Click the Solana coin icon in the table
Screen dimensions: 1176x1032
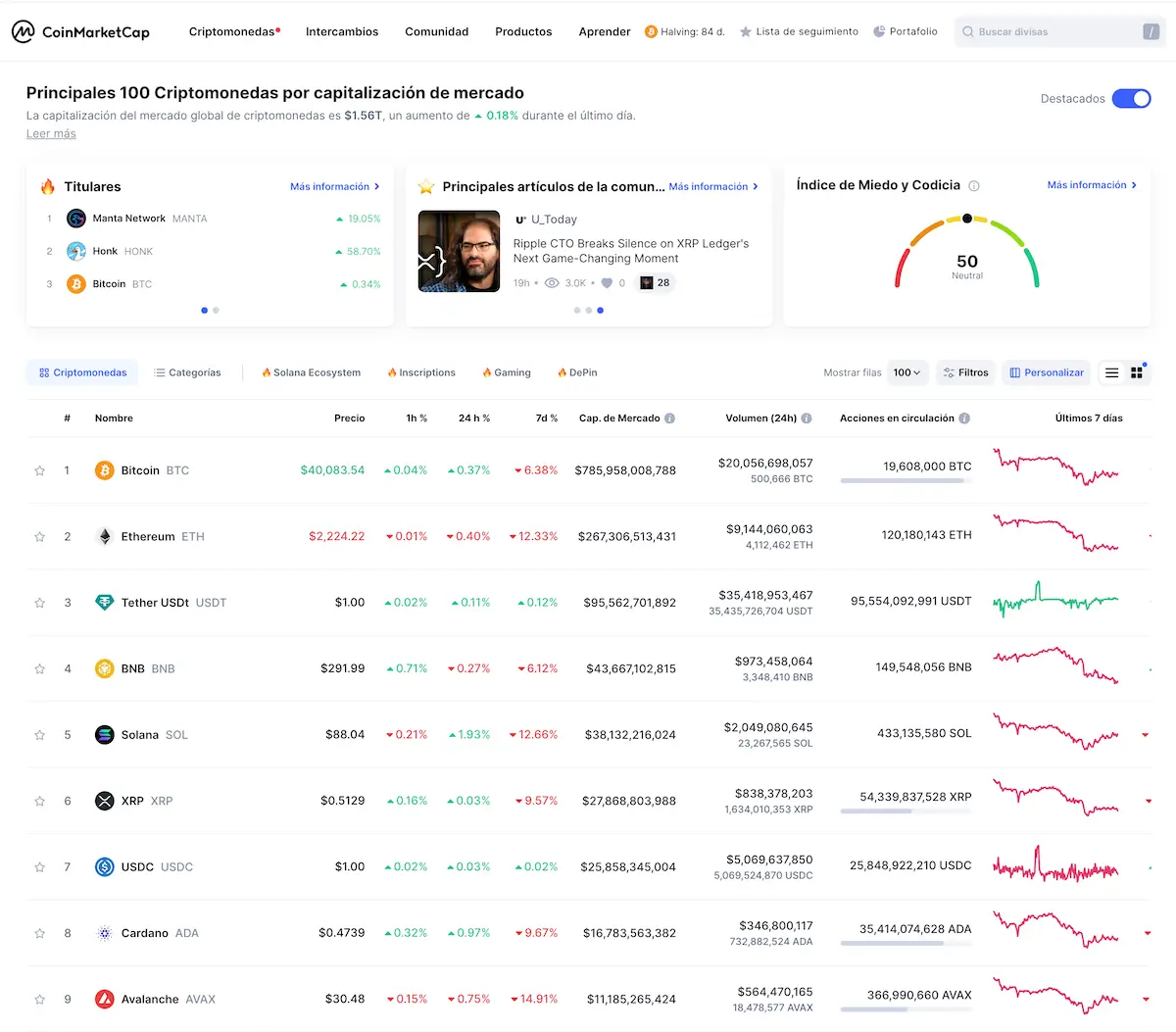104,735
